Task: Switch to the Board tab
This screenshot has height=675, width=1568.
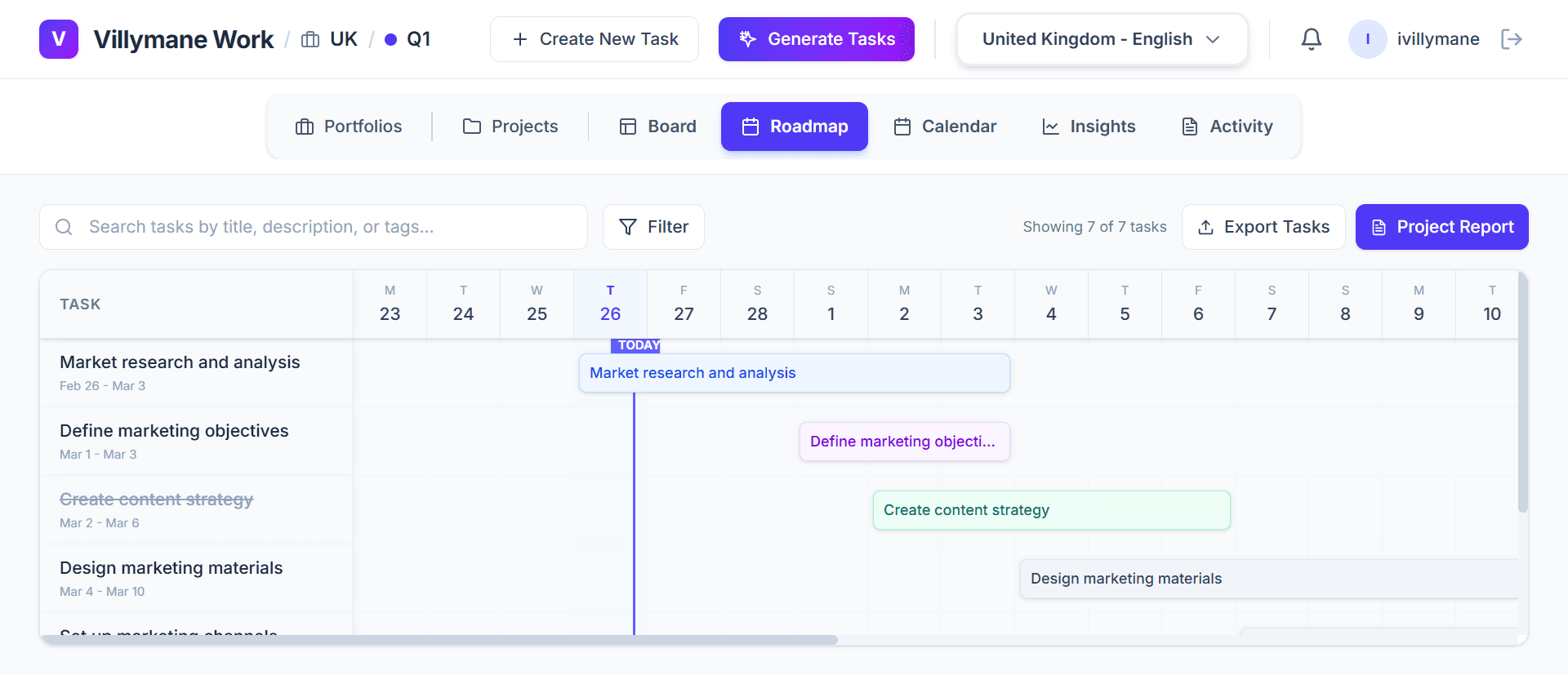Action: pyautogui.click(x=658, y=127)
